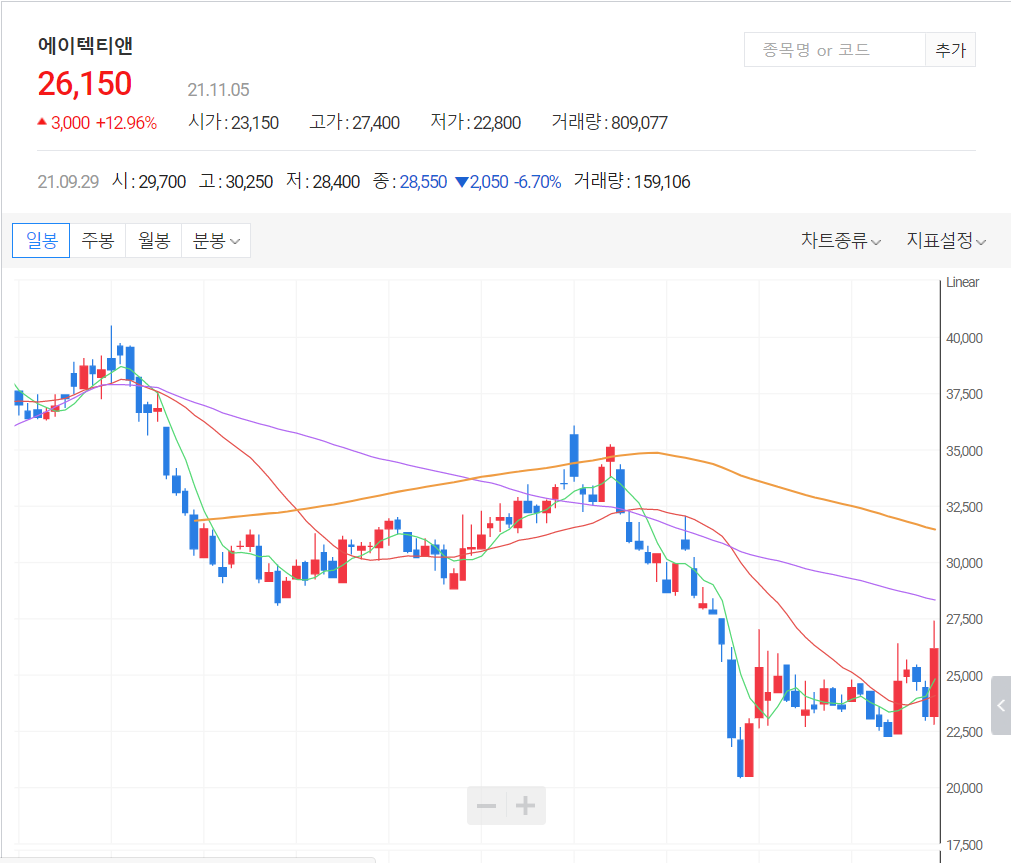The width and height of the screenshot is (1011, 863).
Task: Switch to the 월봉 monthly chart tab
Action: [x=153, y=241]
